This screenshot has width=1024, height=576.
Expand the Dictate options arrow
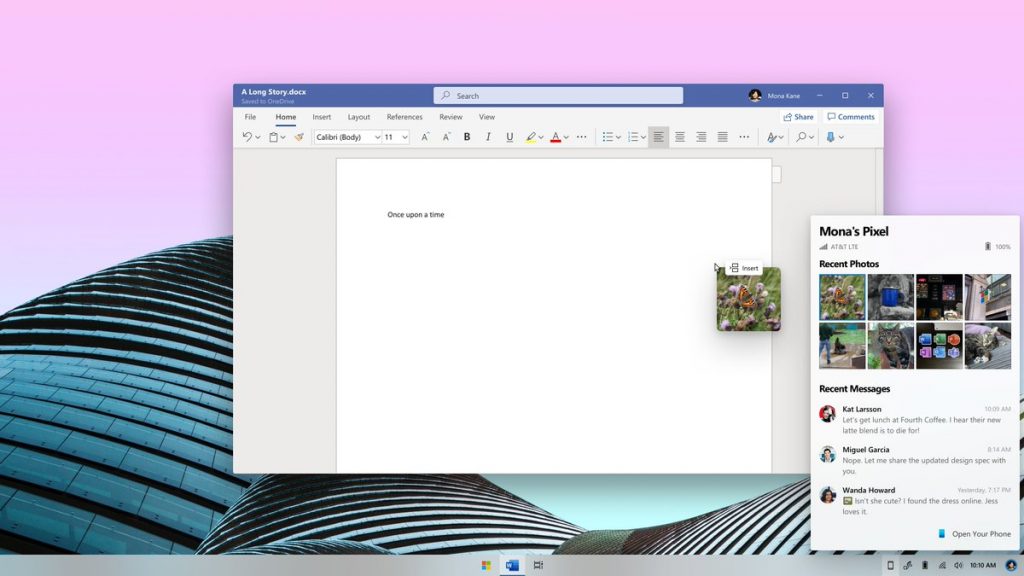click(x=841, y=137)
